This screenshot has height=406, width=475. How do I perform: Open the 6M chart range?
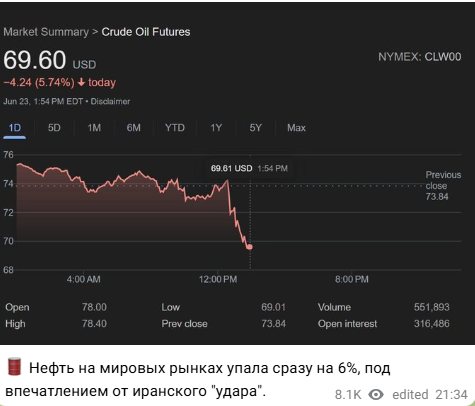(134, 128)
